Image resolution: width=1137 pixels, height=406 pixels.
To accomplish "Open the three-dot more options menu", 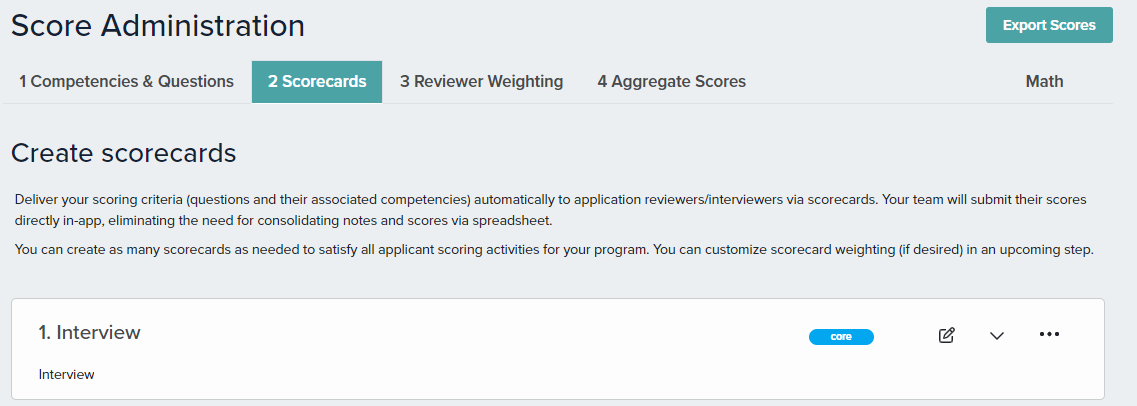I will pos(1049,334).
